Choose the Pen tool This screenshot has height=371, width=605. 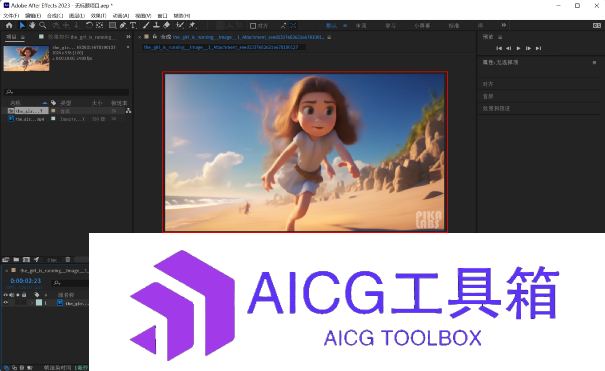(123, 25)
